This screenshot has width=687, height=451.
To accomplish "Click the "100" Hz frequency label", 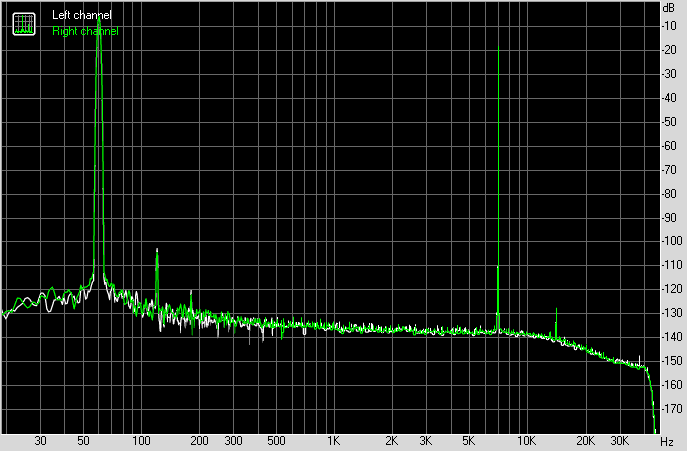I will [x=142, y=441].
